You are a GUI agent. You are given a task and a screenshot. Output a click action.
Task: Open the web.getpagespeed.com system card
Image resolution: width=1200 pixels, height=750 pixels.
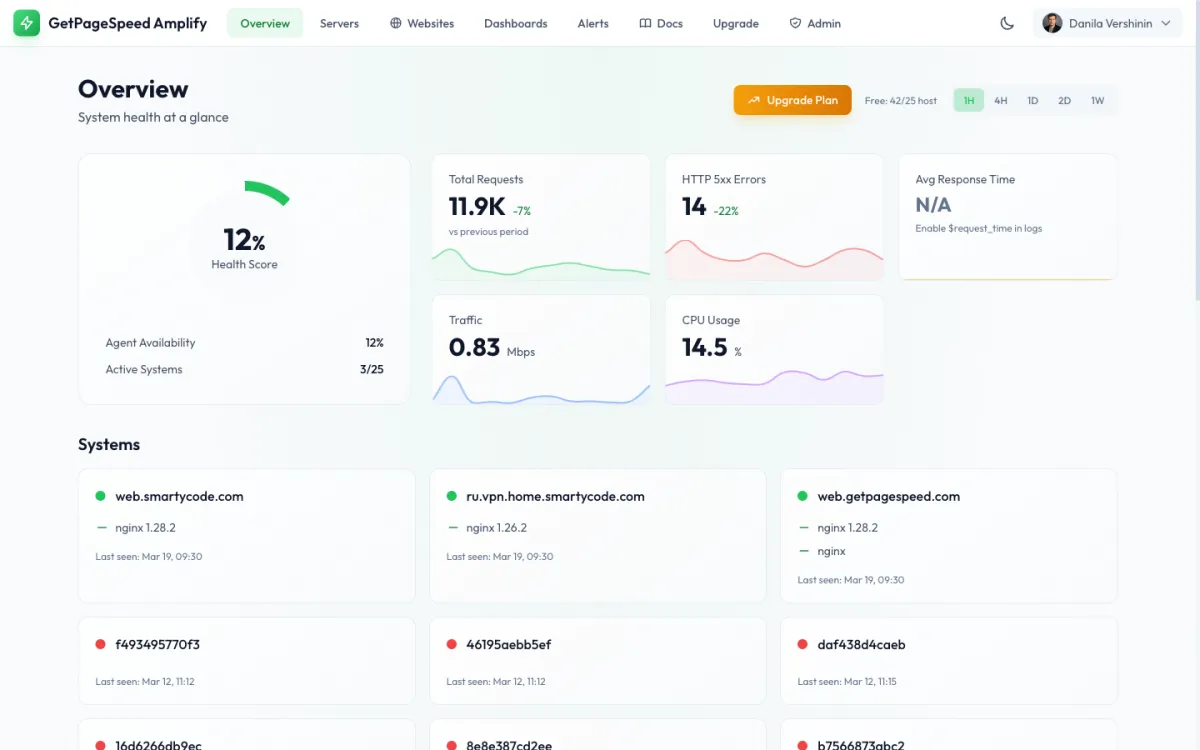(x=948, y=535)
